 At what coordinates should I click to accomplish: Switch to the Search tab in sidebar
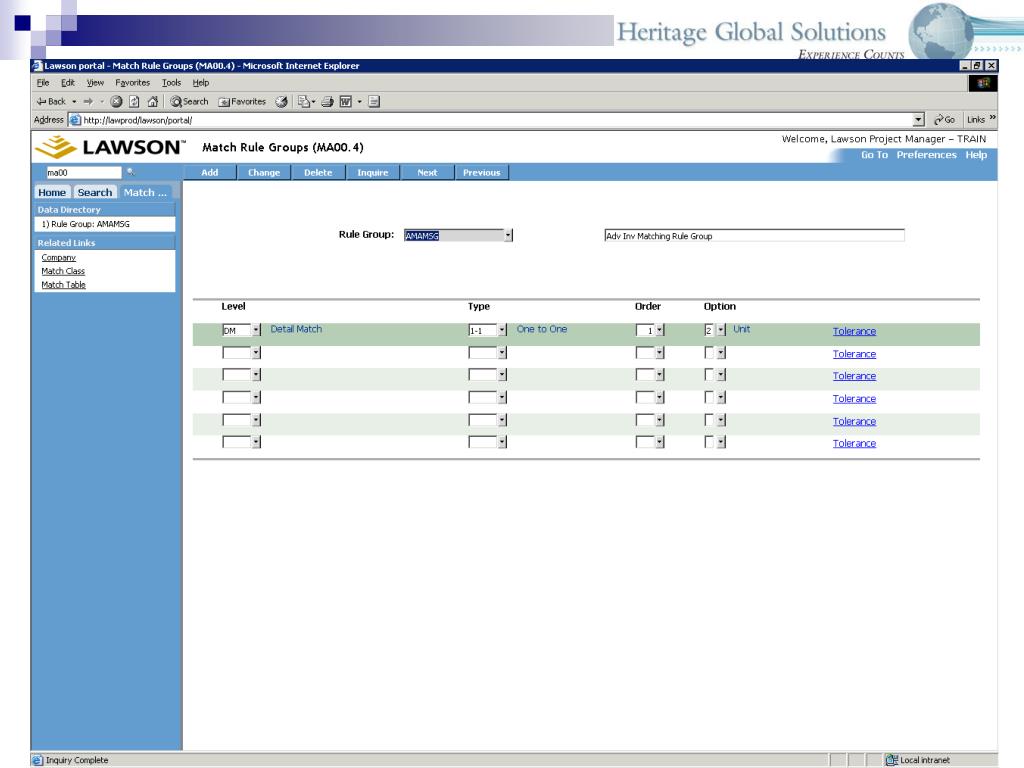(95, 192)
